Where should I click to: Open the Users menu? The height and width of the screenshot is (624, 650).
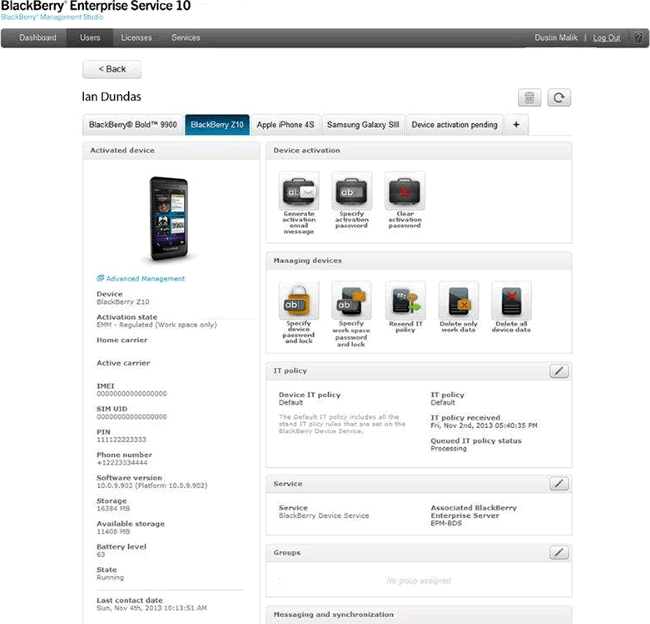click(90, 38)
